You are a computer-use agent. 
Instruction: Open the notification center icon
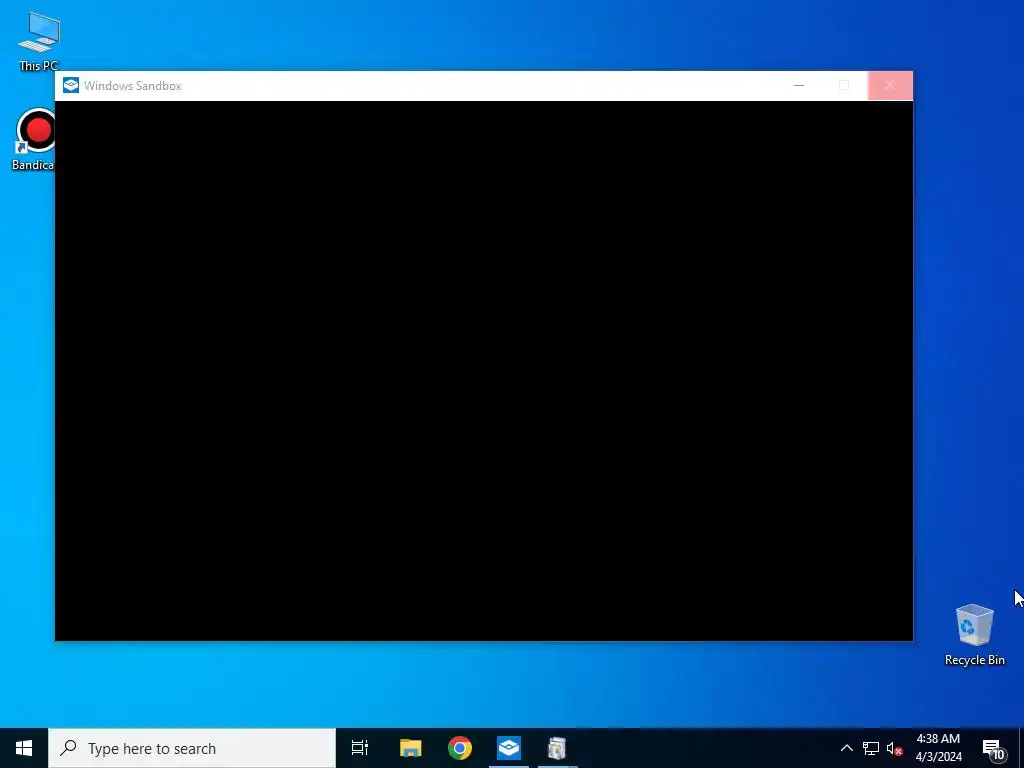point(994,748)
